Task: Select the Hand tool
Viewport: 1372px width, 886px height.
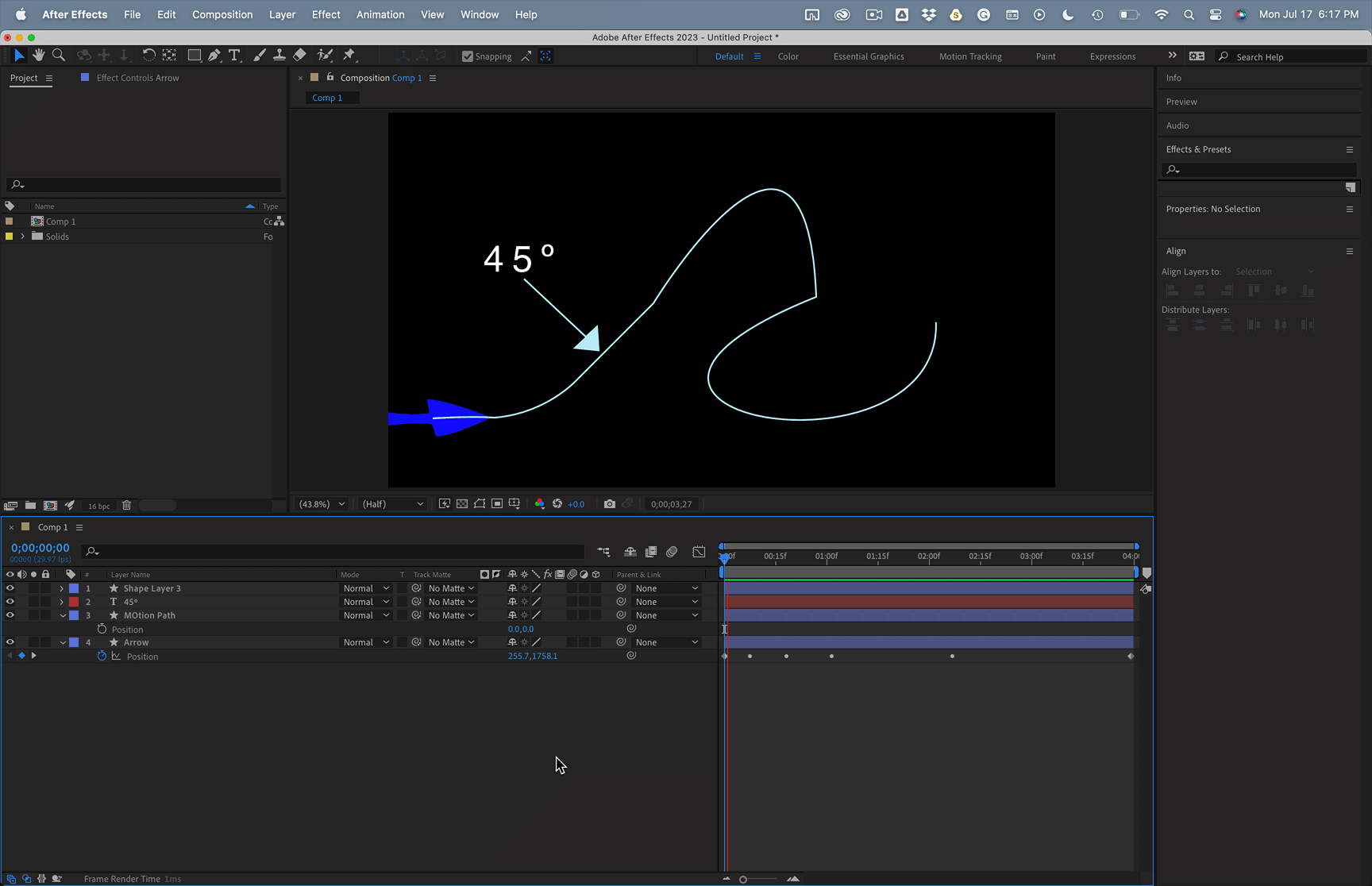Action: (38, 56)
